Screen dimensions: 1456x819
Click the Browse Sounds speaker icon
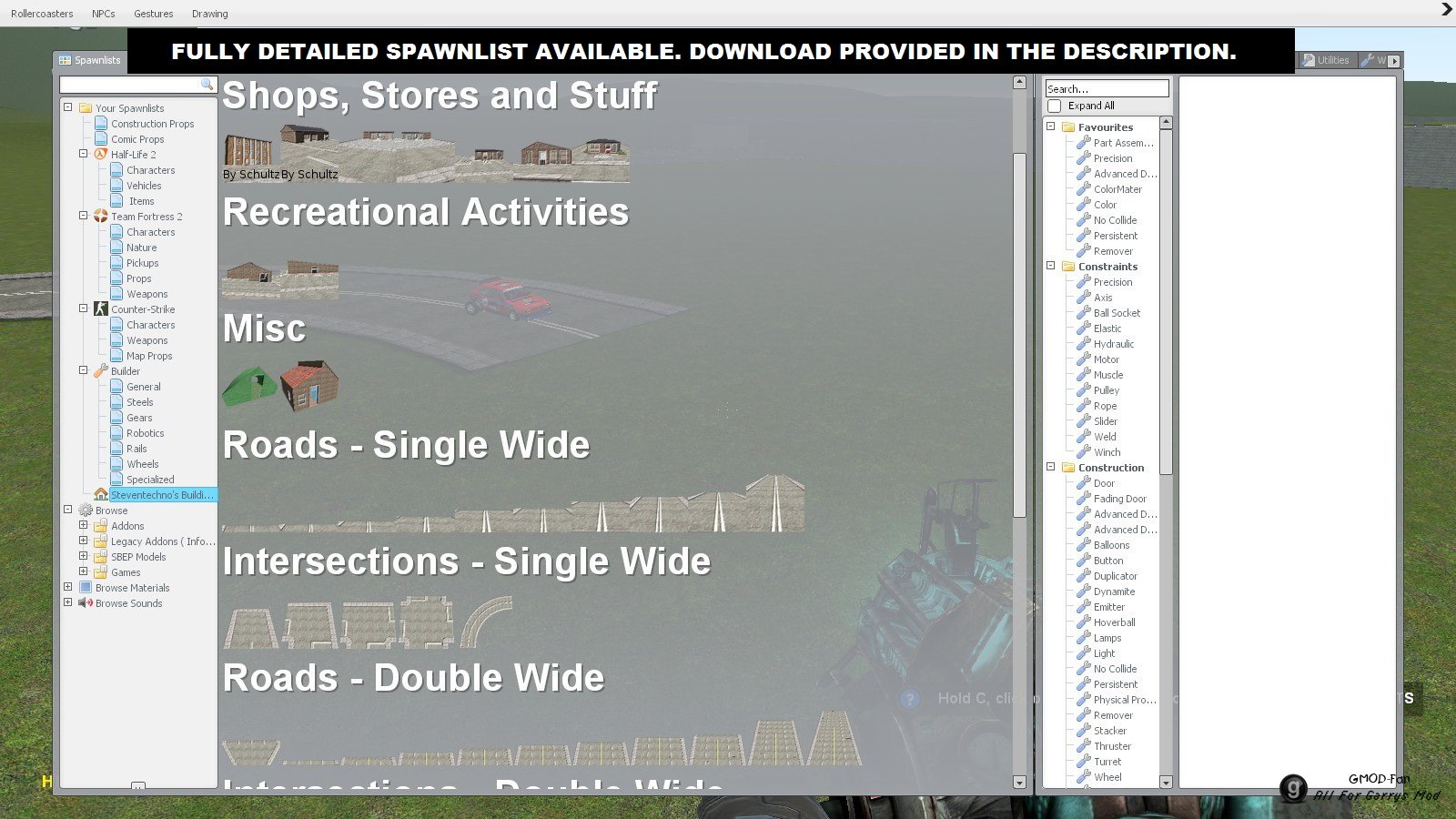(x=86, y=602)
